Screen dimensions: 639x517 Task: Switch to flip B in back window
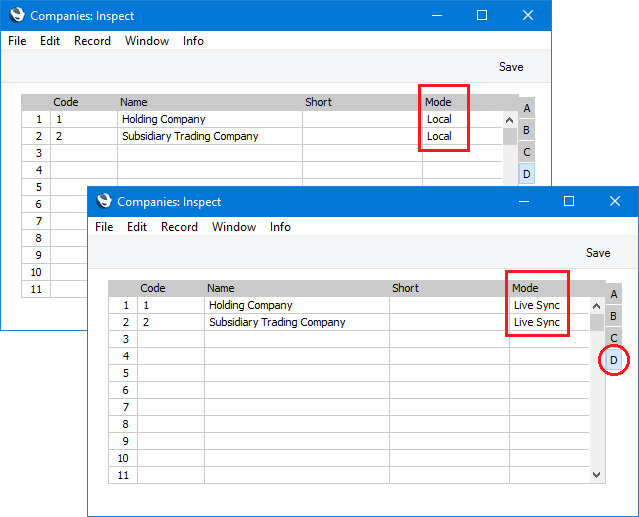point(527,130)
